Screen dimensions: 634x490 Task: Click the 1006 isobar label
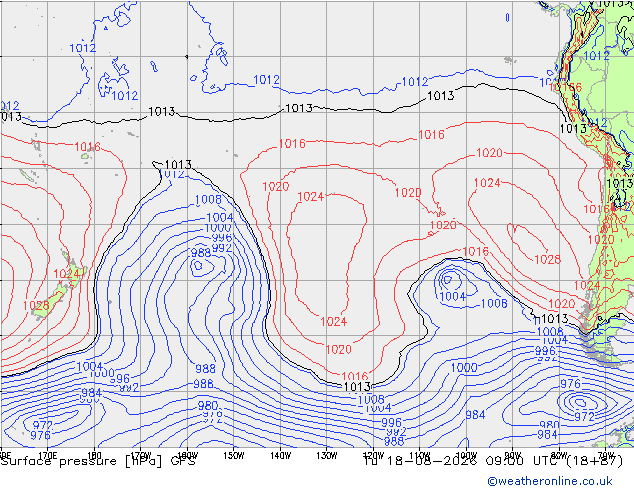click(494, 303)
